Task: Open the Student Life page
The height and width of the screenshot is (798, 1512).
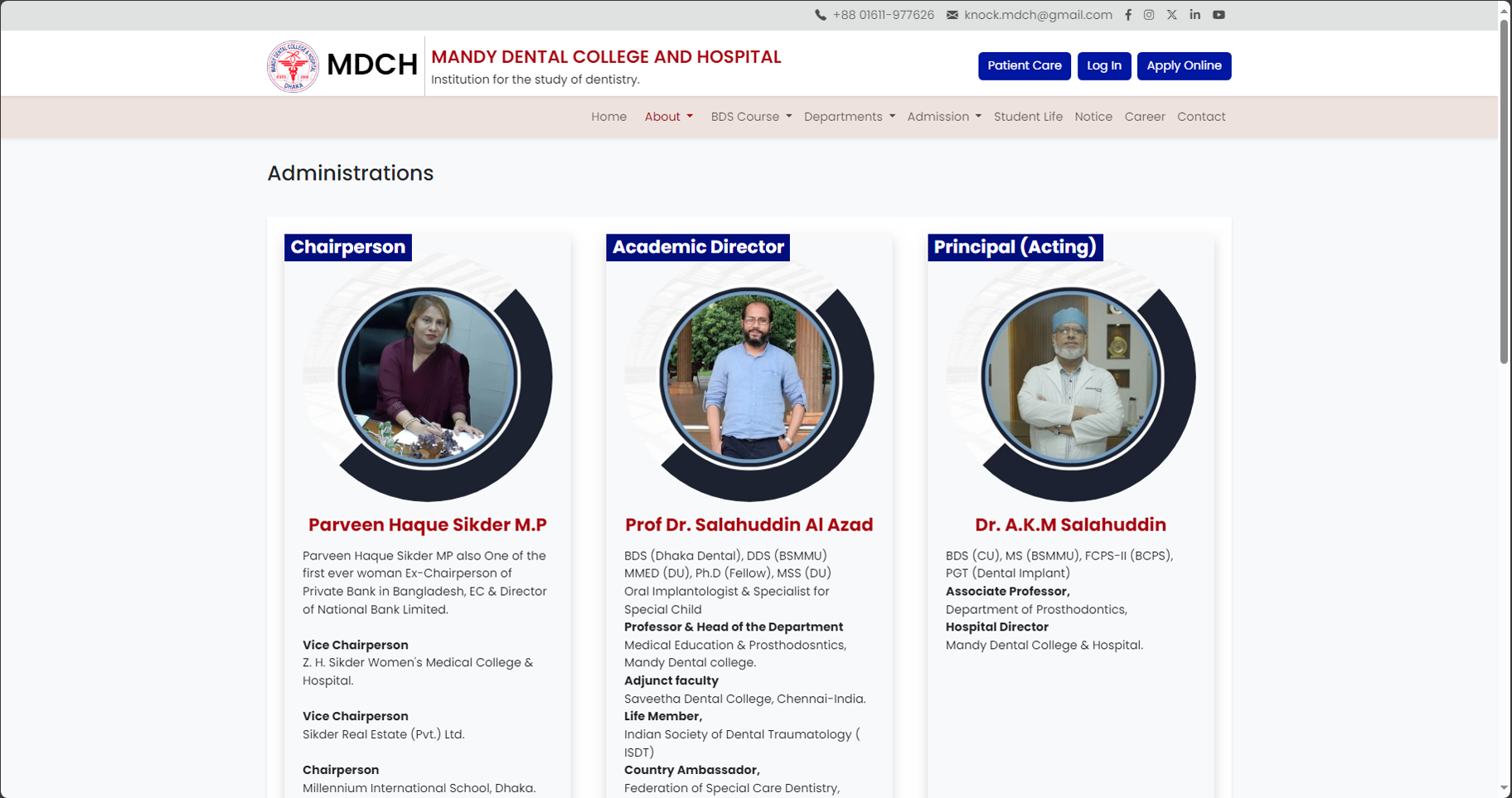Action: click(x=1028, y=117)
